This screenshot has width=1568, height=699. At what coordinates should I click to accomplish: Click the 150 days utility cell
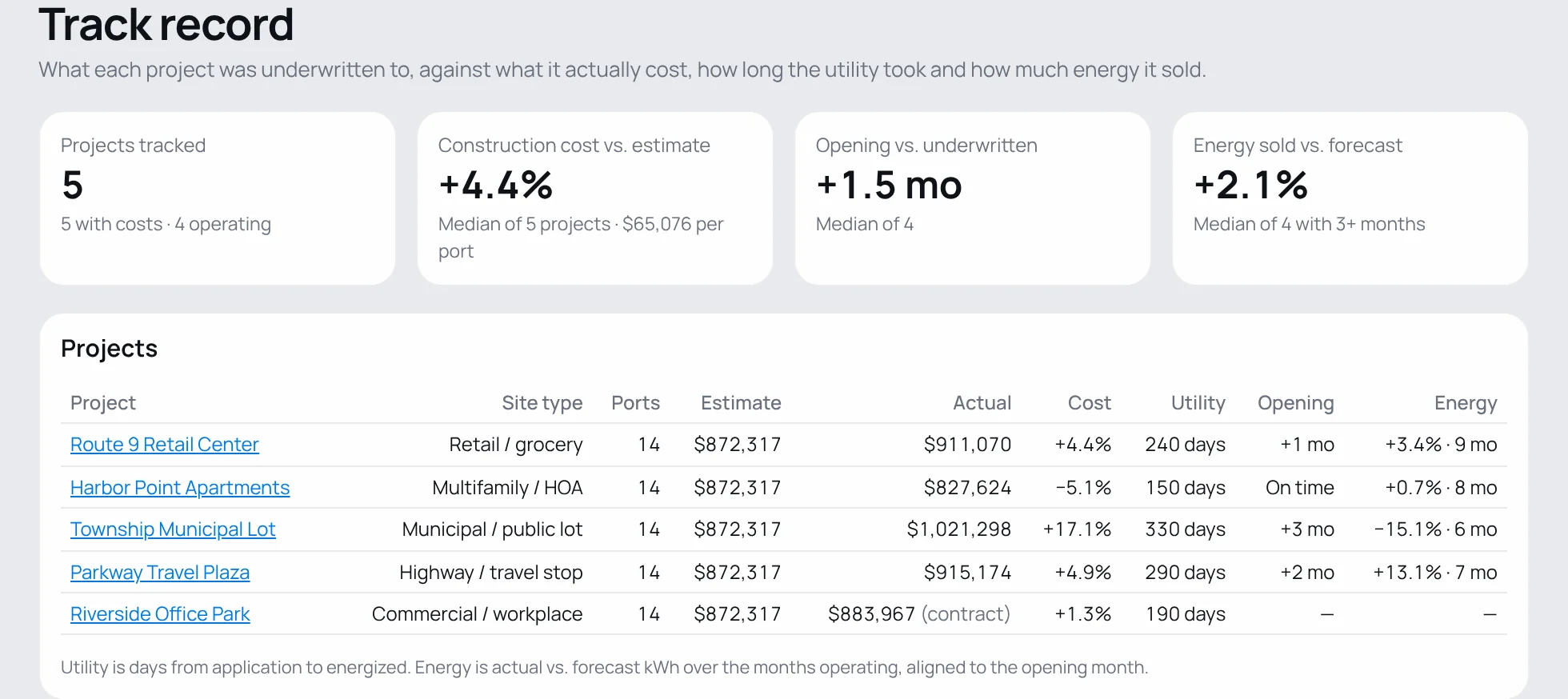click(x=1185, y=488)
